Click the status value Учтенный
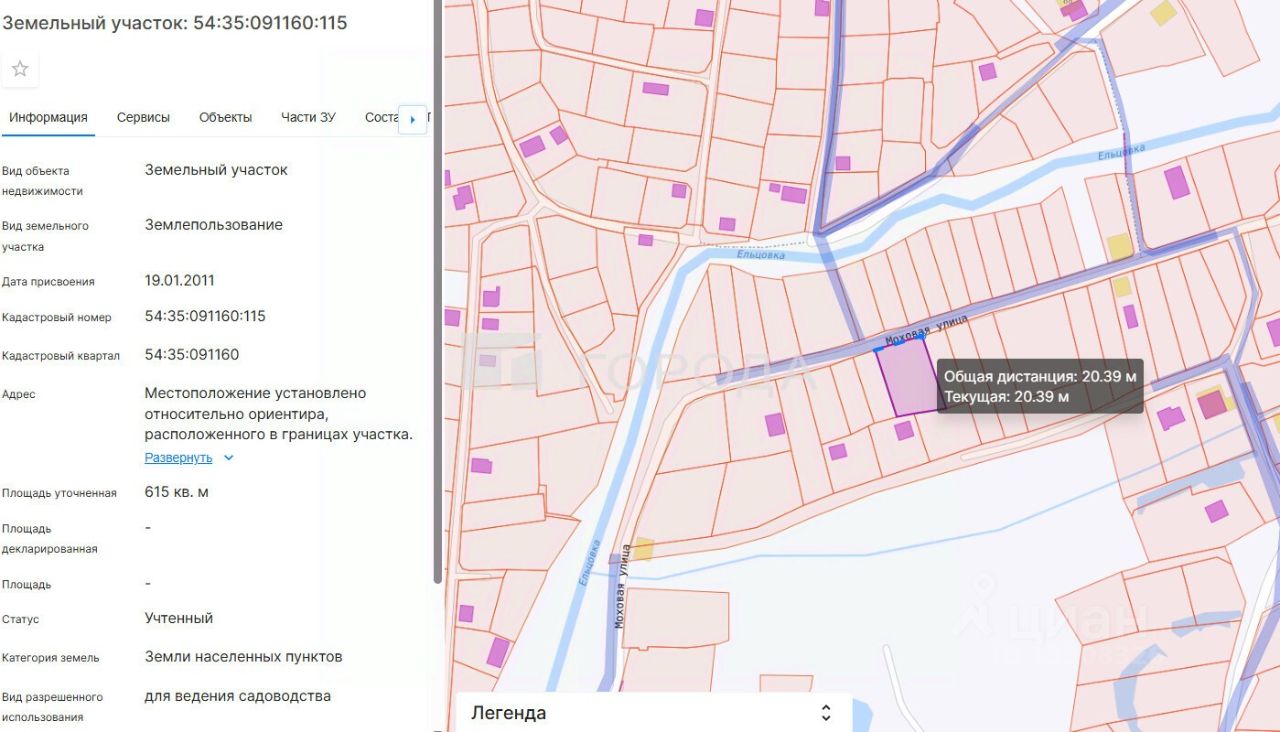Screen dimensions: 1280x732 pyautogui.click(x=179, y=618)
